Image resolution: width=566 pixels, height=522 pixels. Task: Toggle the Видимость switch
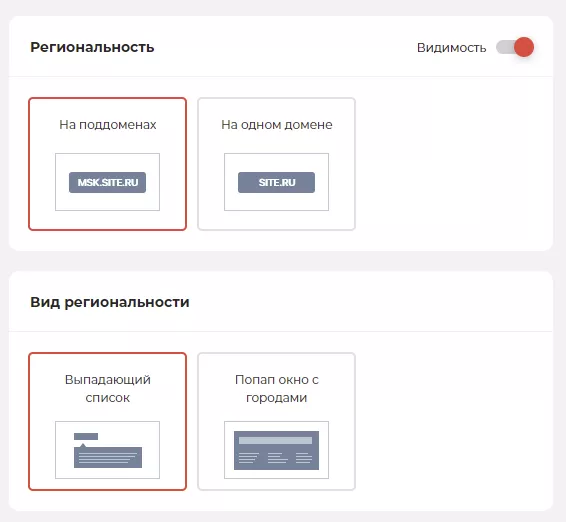[x=515, y=47]
